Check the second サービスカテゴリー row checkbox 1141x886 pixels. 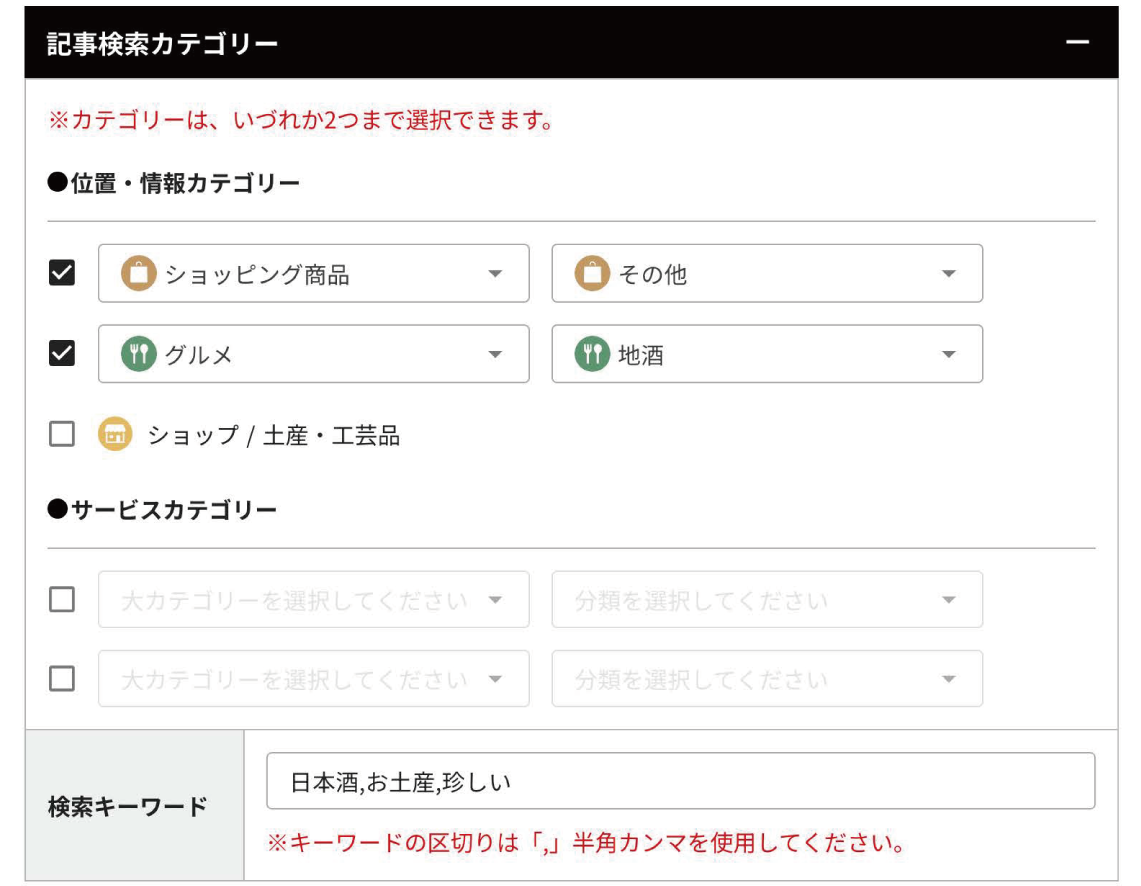(x=62, y=679)
